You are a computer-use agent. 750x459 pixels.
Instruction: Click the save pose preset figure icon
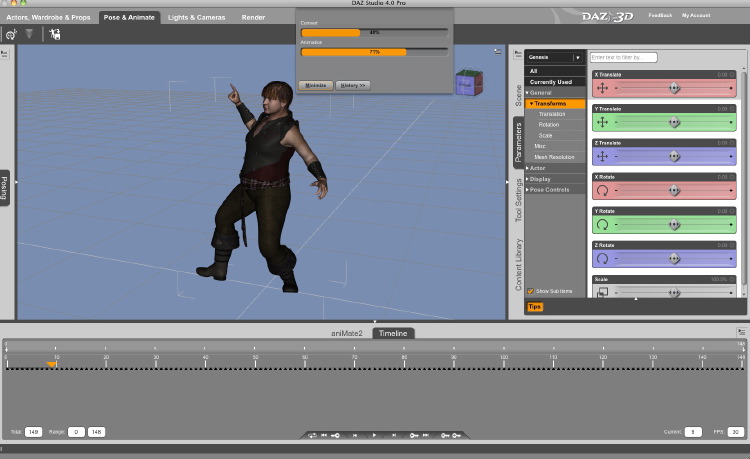coord(55,34)
